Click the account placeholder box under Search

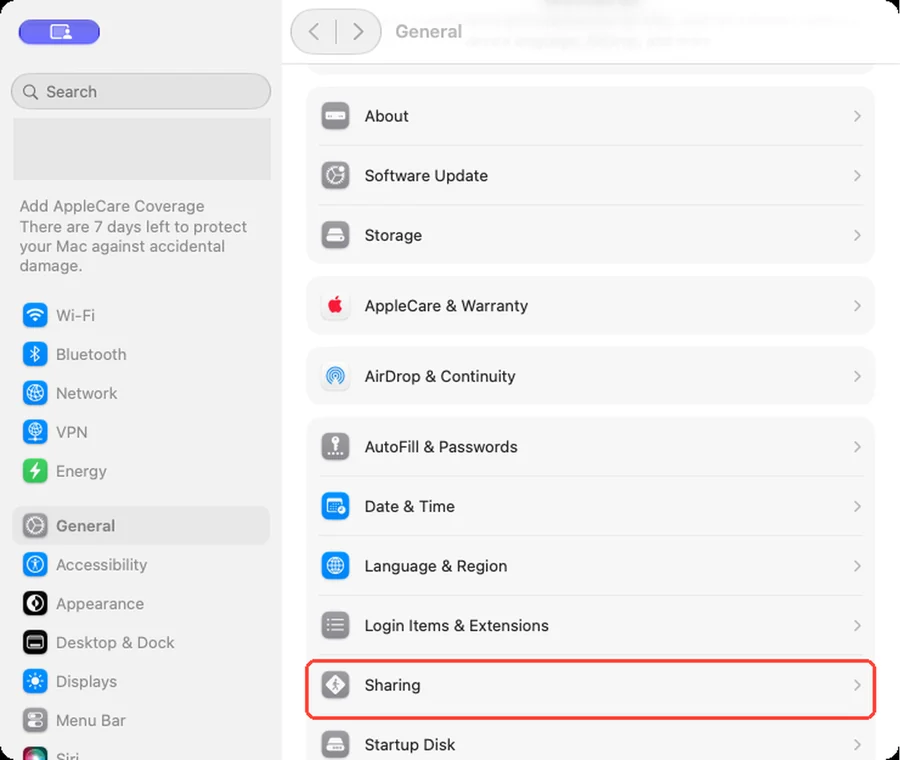click(x=142, y=149)
